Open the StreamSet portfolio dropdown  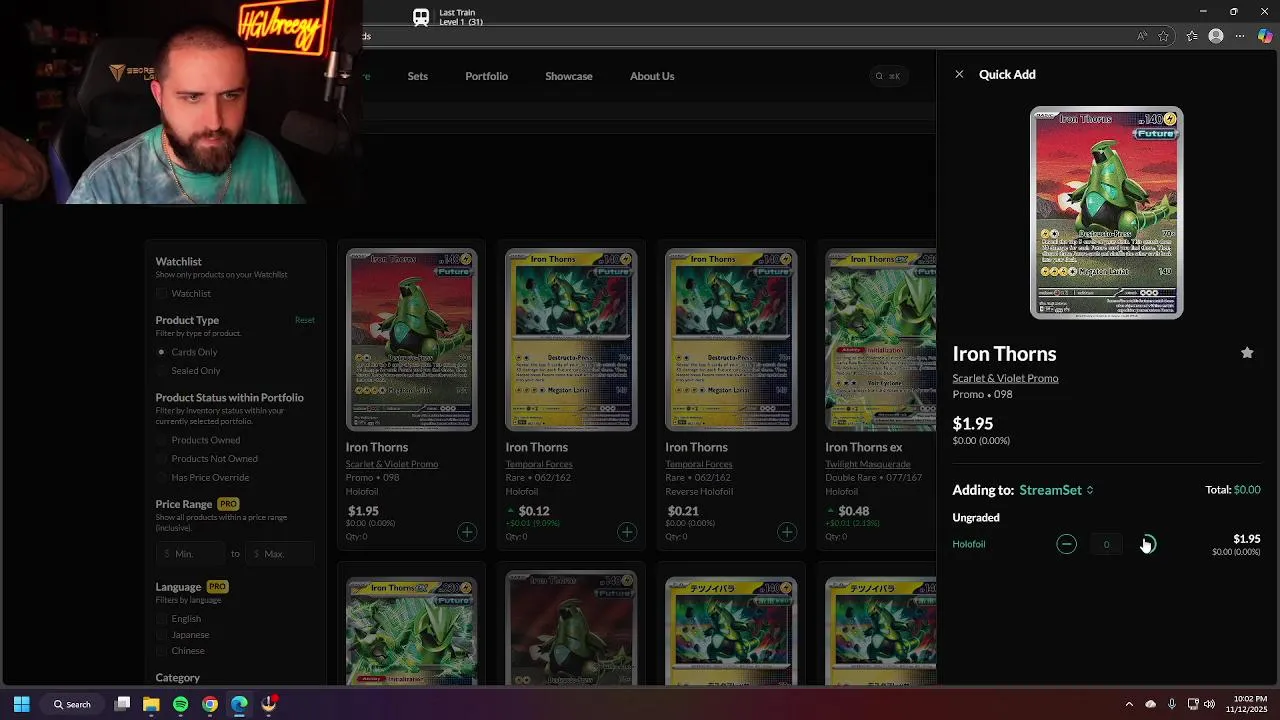pos(1056,490)
